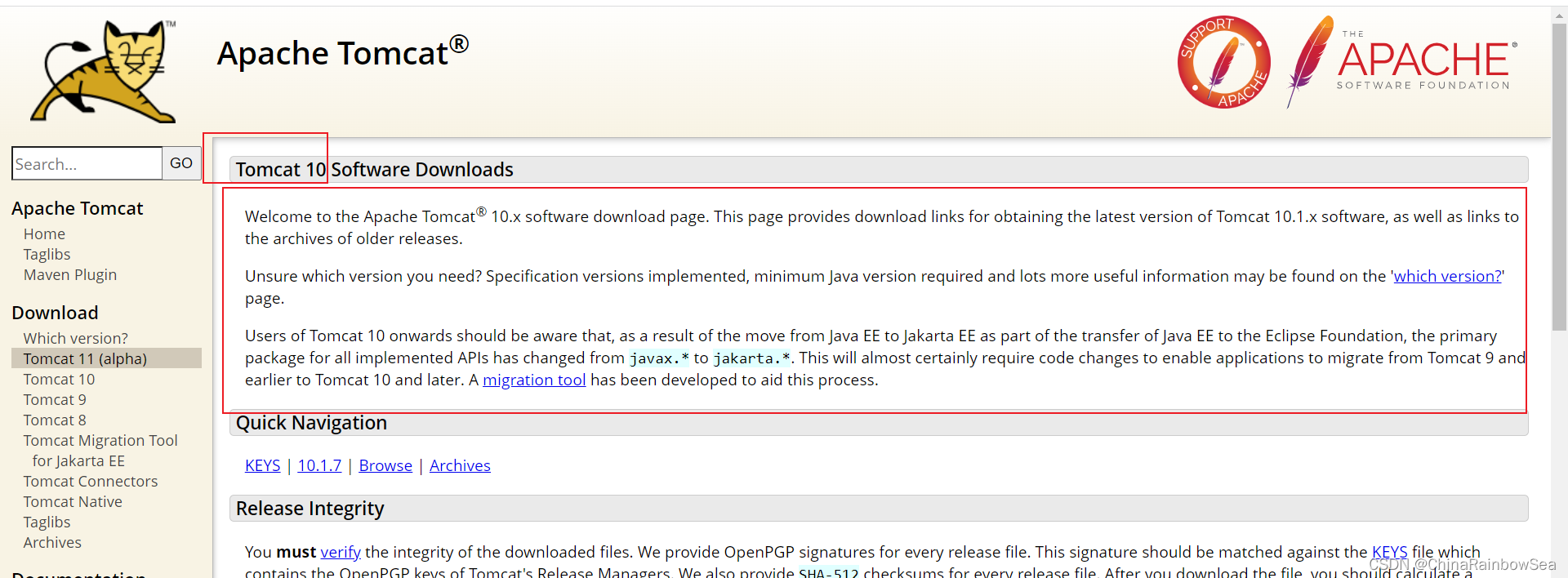Open Taglibs link under Download

pyautogui.click(x=47, y=522)
